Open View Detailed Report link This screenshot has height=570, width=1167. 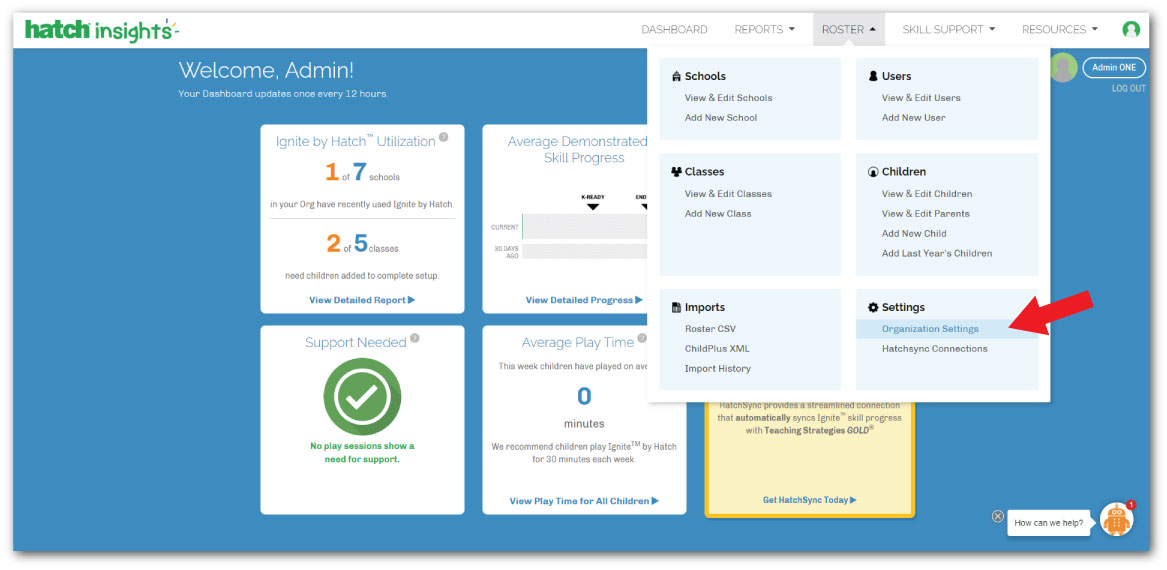pyautogui.click(x=362, y=300)
